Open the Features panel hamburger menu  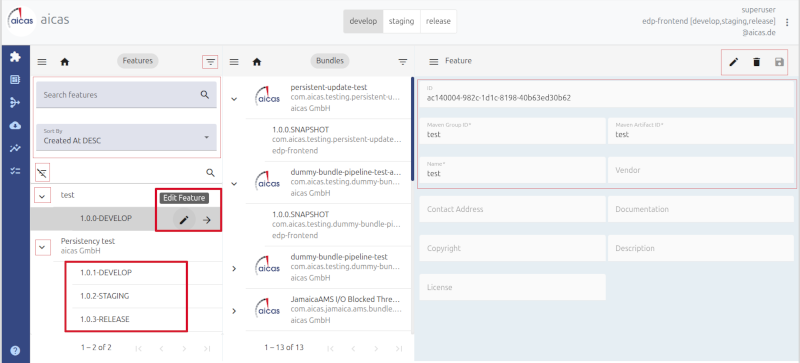[x=42, y=62]
